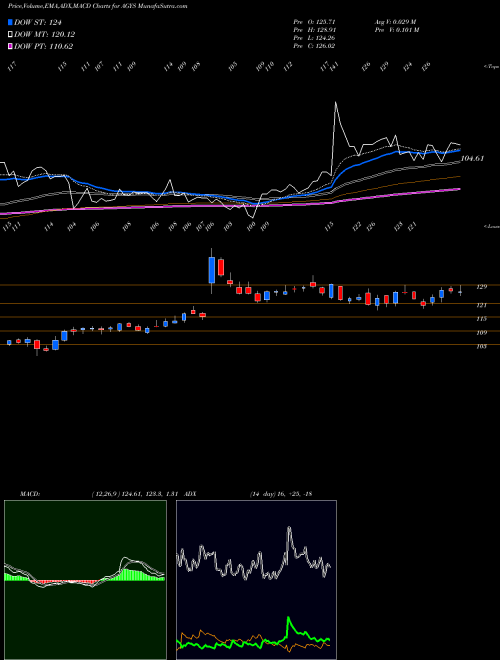Screen dimensions: 500x660
Task: Click the chart title mentioning AGYS MunafaSutra.com
Action: [x=98, y=6]
